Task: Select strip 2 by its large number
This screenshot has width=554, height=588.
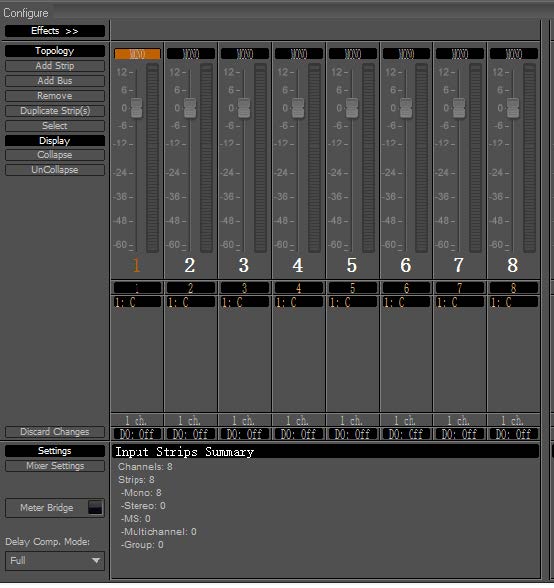Action: point(190,266)
